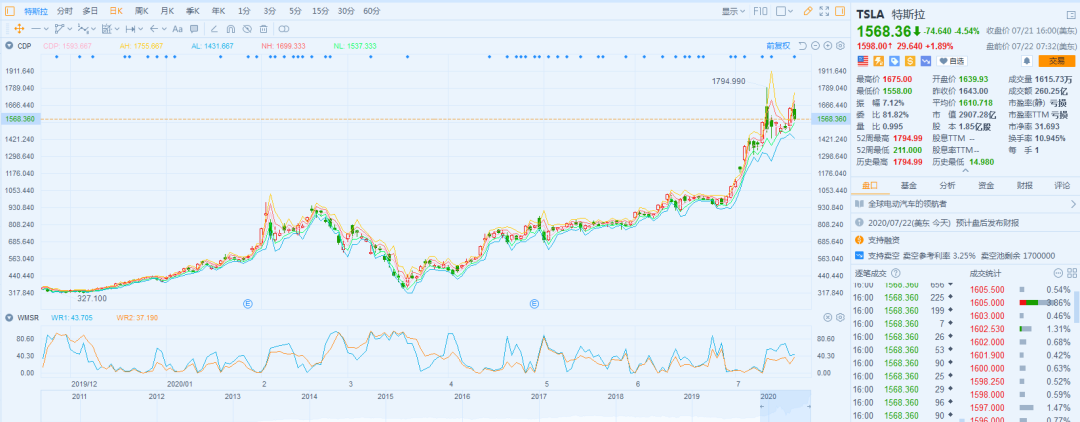
Task: Open the 逐笔成交 help question icon
Action: pyautogui.click(x=895, y=273)
